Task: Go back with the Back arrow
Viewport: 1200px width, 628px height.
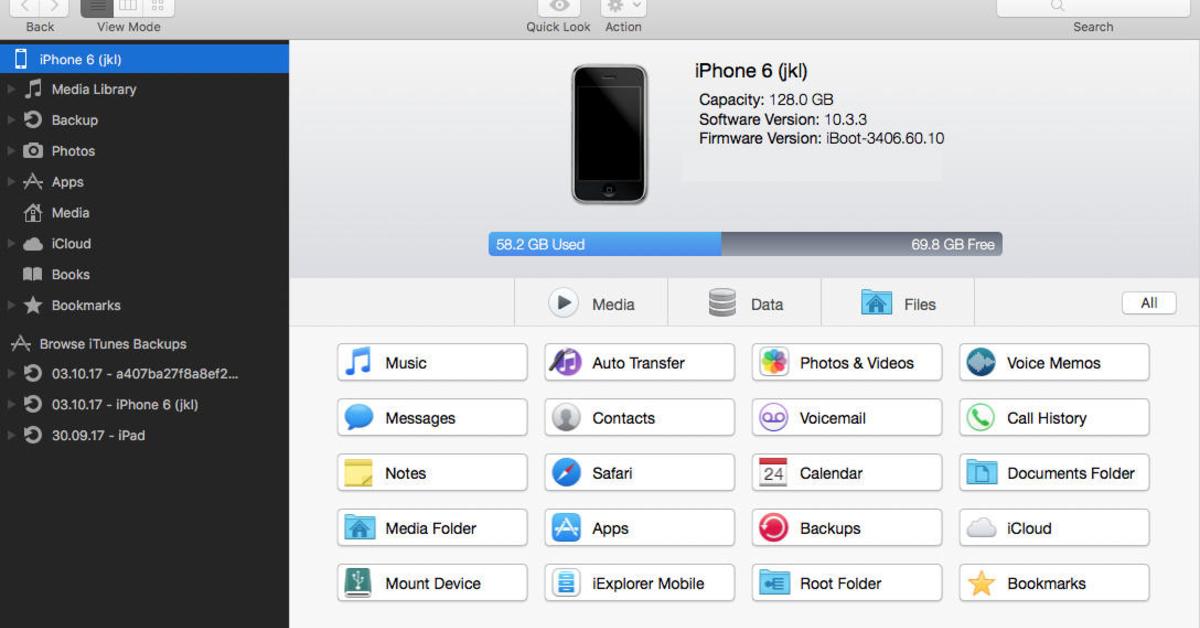Action: (x=27, y=7)
